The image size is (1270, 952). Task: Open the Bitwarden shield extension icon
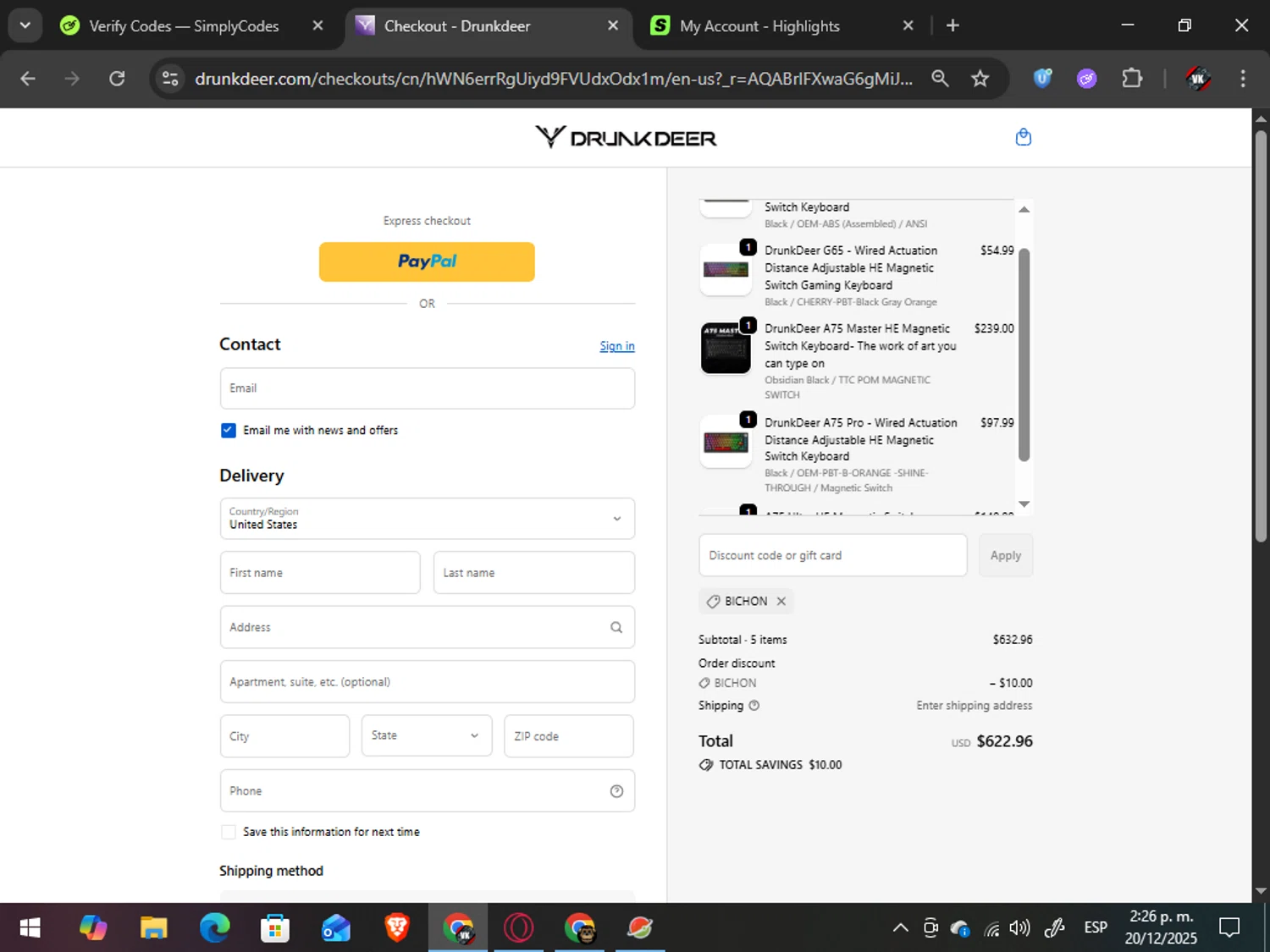1042,79
